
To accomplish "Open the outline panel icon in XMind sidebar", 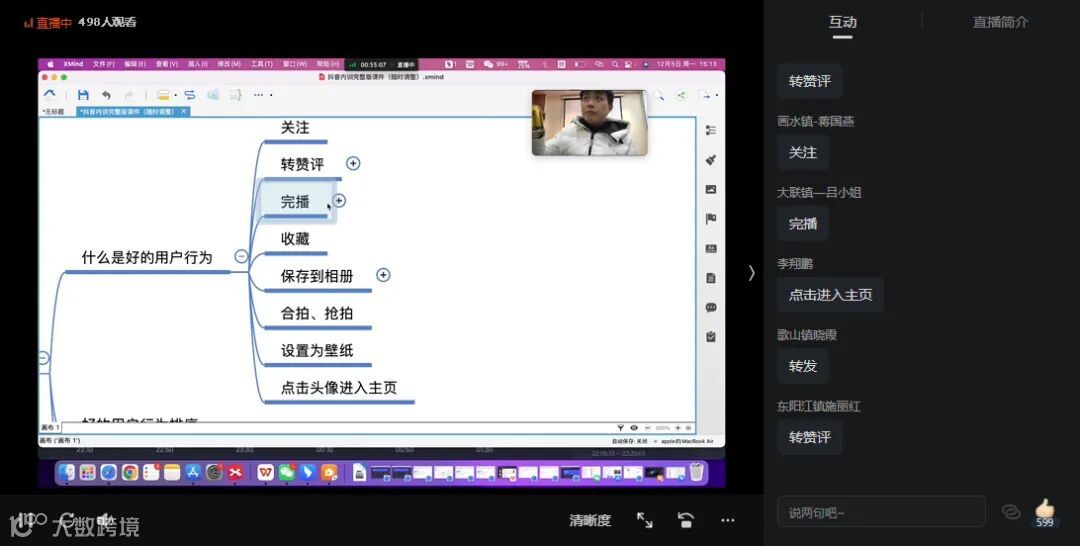I will [711, 130].
